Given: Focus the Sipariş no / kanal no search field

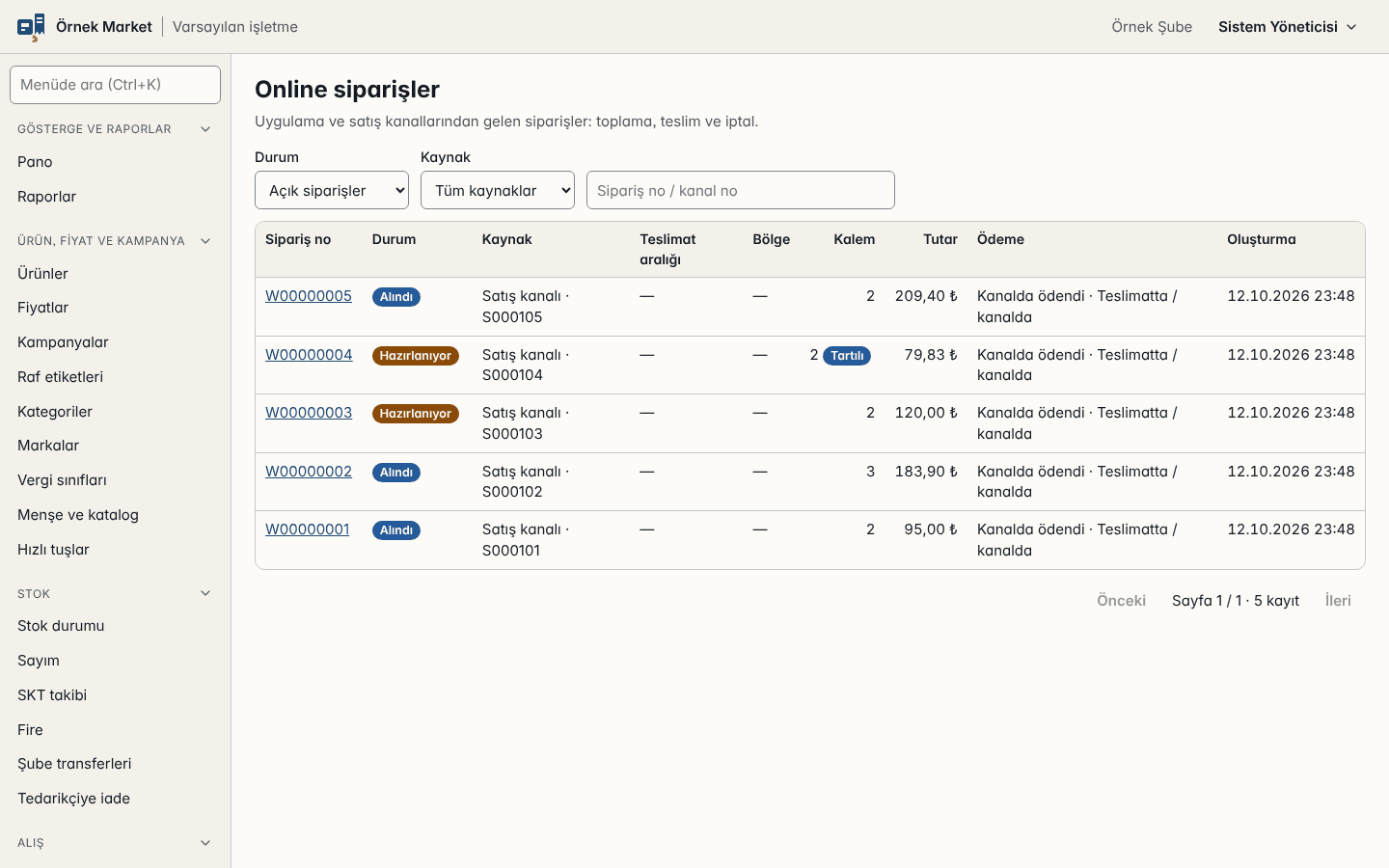Looking at the screenshot, I should coord(741,190).
